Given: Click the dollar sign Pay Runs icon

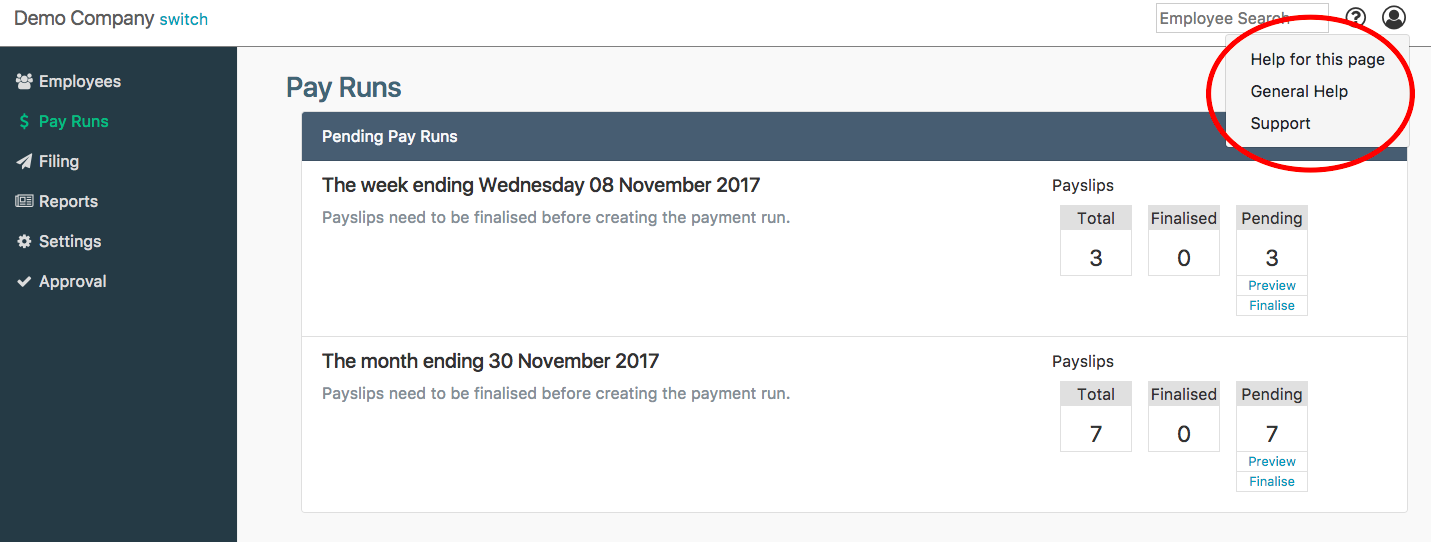Looking at the screenshot, I should (x=25, y=122).
